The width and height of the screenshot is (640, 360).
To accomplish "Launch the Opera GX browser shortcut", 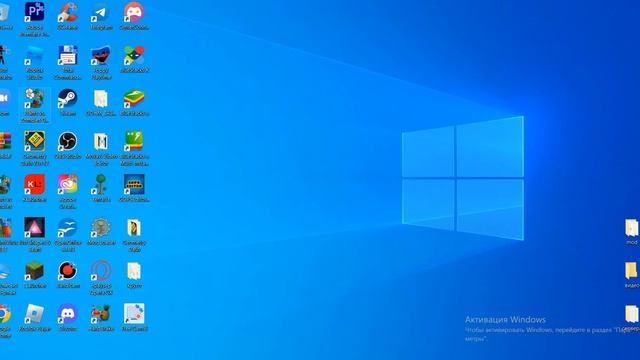I will tap(101, 271).
